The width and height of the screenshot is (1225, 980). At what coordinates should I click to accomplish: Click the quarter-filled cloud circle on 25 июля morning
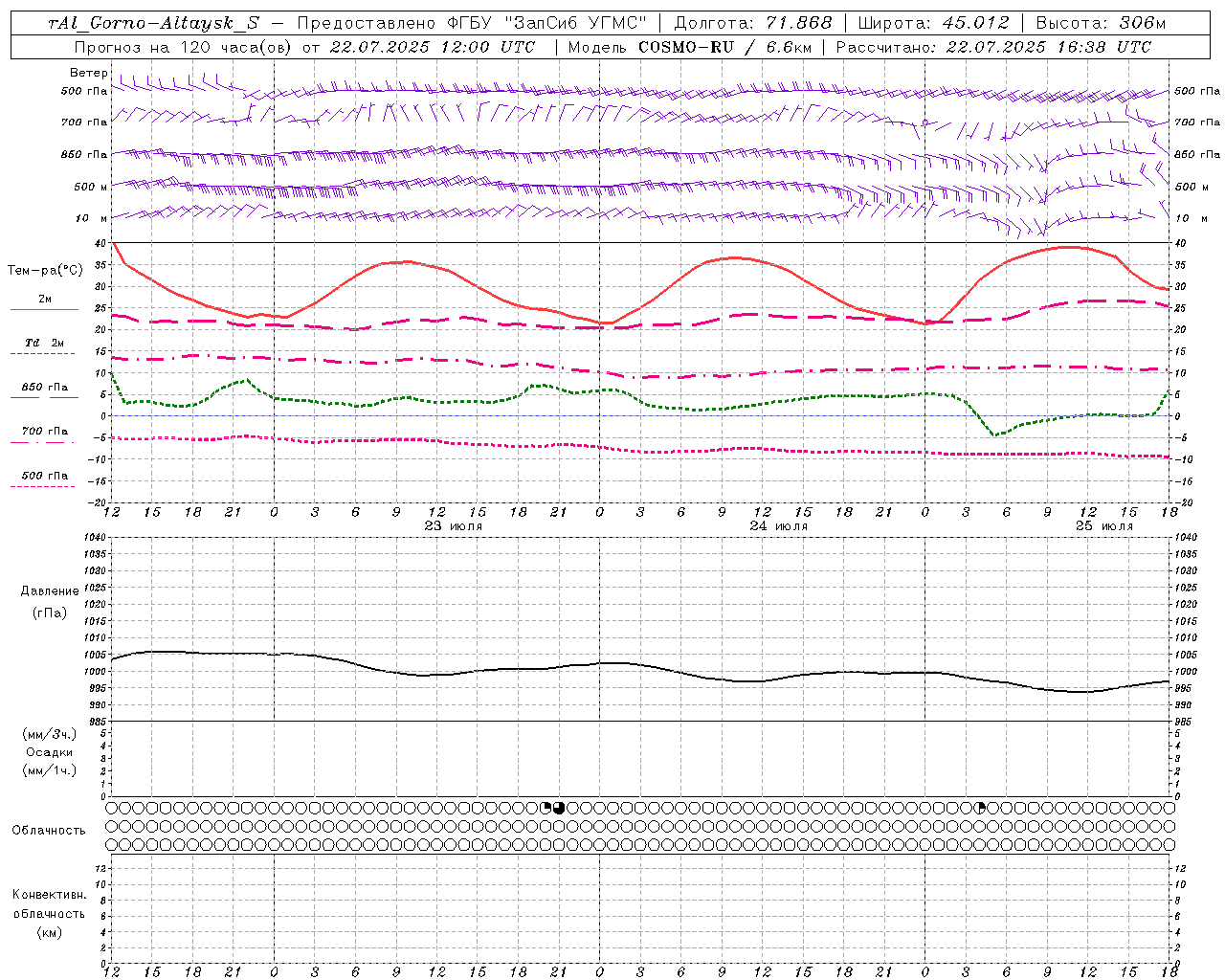pos(980,808)
